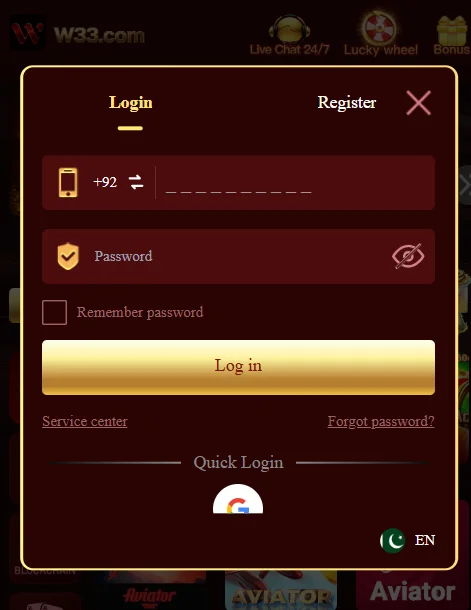Check the Remember password box

pyautogui.click(x=54, y=312)
